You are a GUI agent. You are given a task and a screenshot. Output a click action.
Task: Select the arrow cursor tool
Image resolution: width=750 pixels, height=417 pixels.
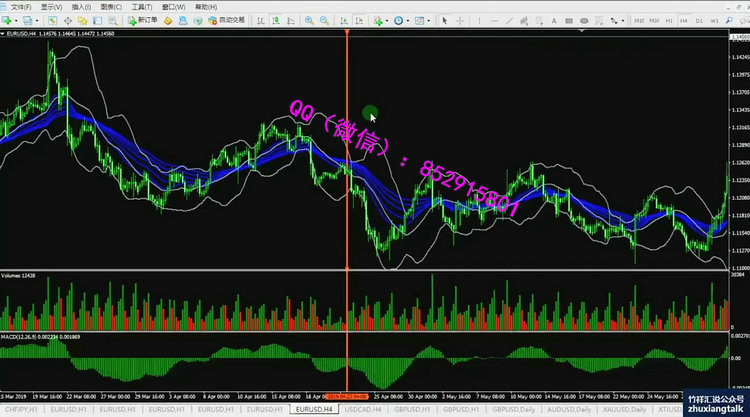[445, 20]
